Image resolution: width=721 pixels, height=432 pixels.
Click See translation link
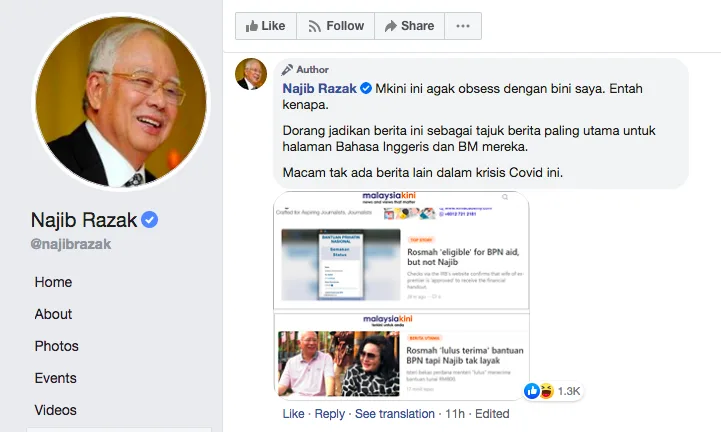395,414
